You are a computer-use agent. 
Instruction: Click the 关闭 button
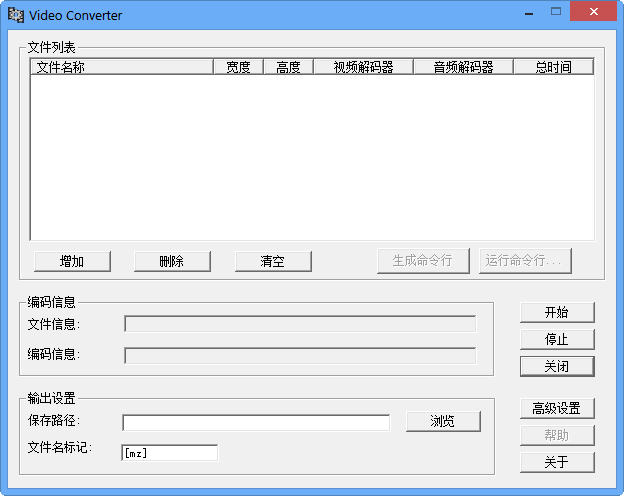(557, 366)
